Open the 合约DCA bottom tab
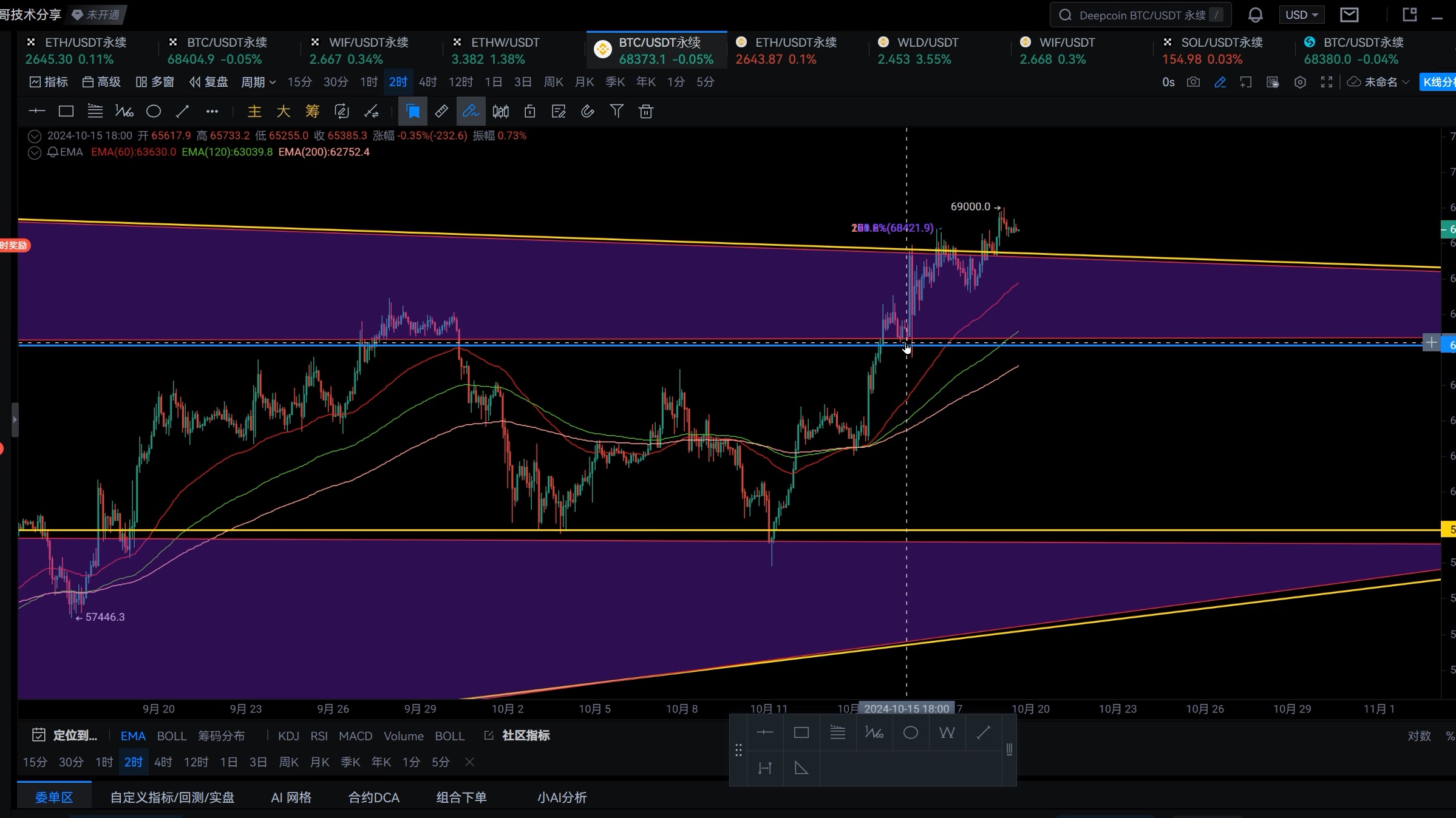1456x818 pixels. (374, 797)
